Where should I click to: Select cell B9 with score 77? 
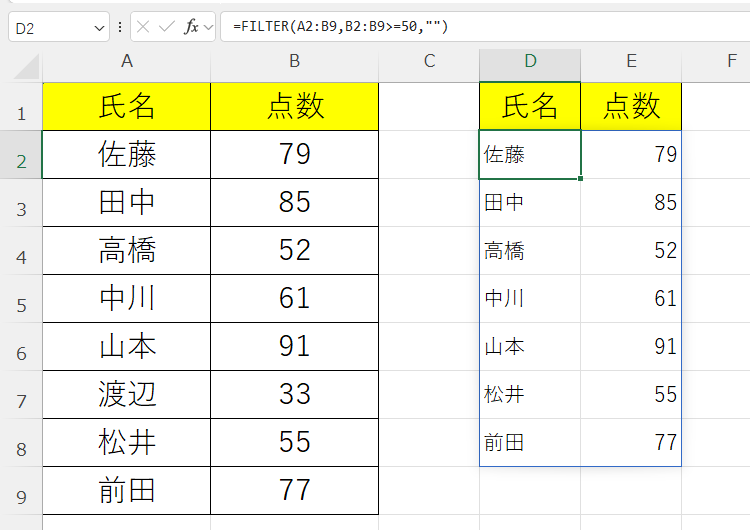point(295,491)
